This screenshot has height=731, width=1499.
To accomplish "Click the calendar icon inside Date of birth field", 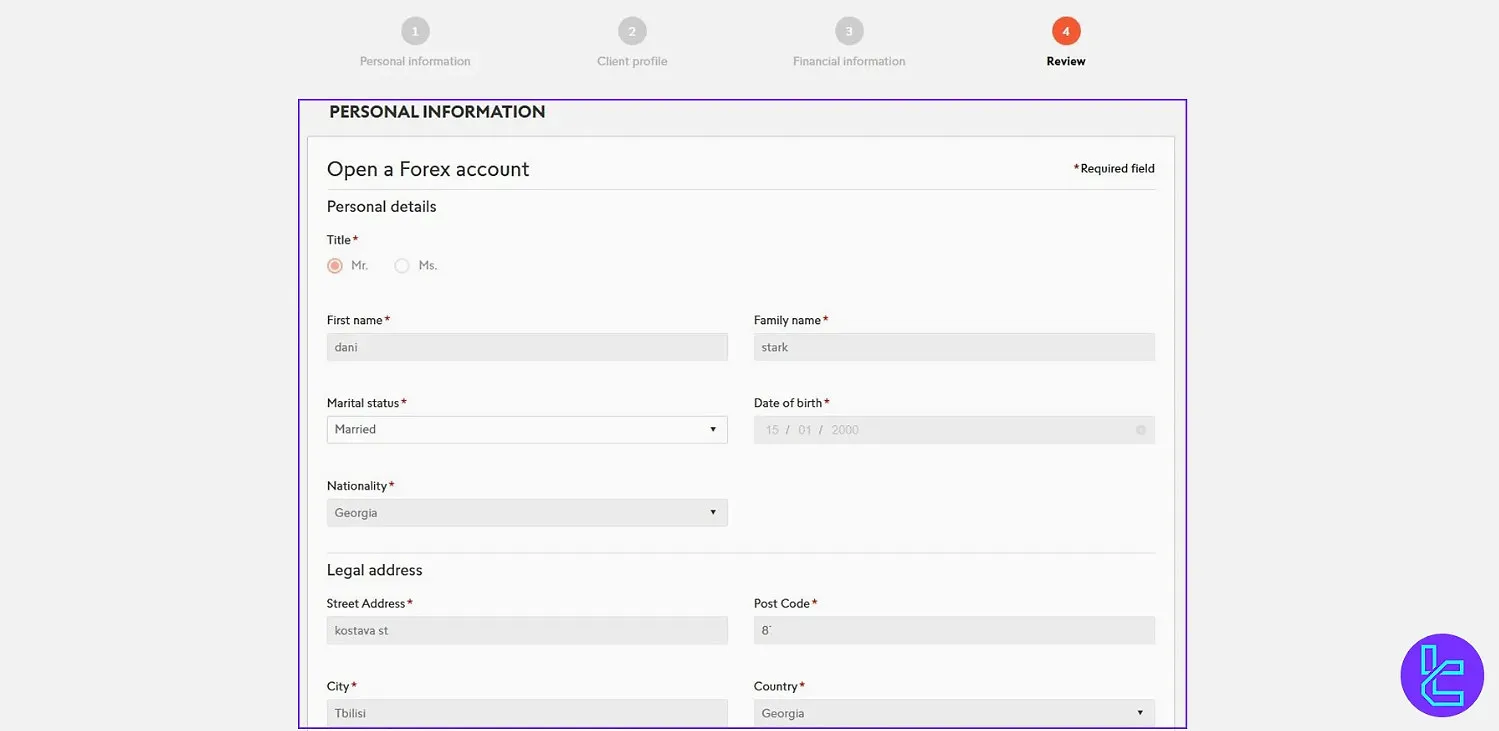I will tap(1140, 429).
